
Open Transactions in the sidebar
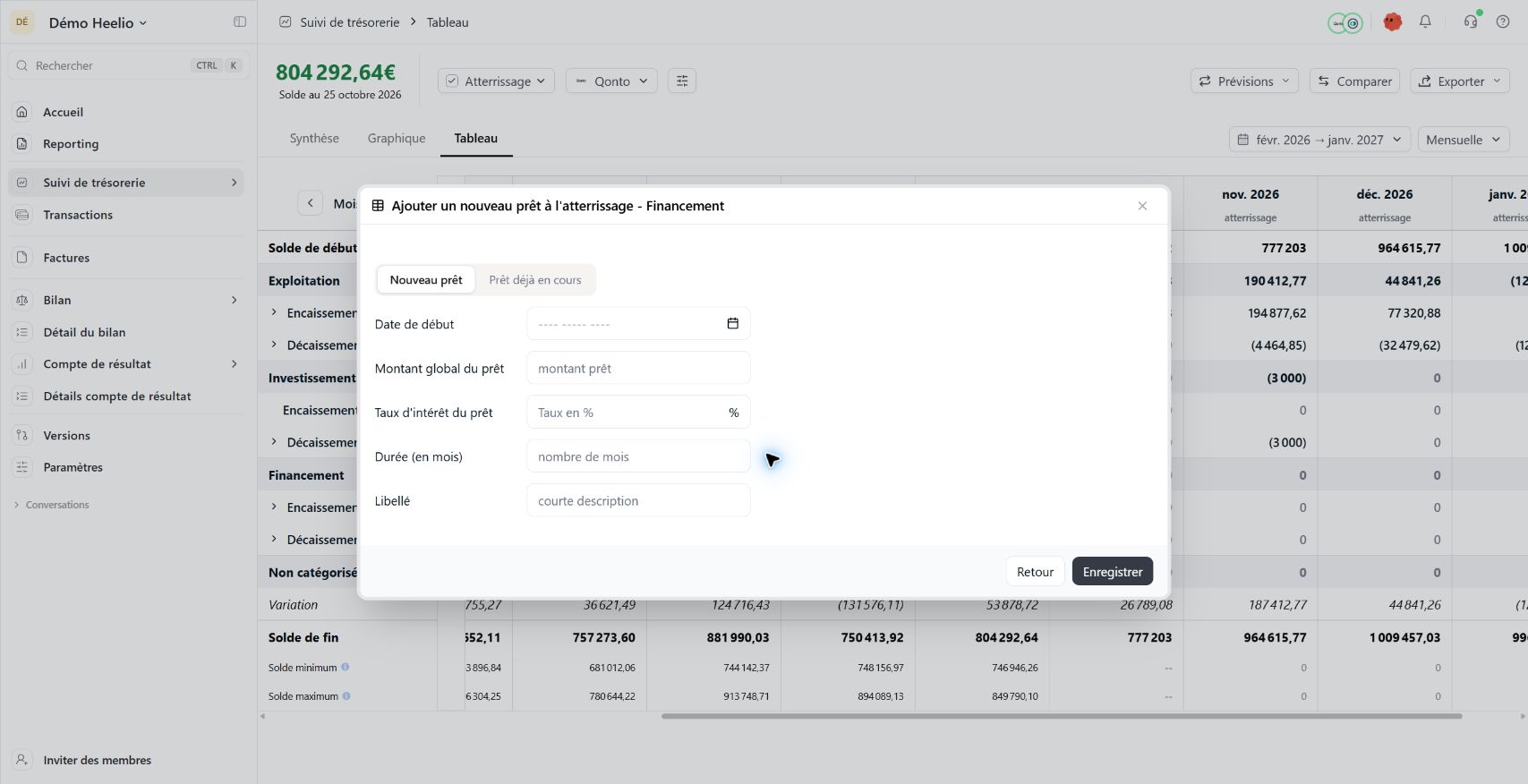coord(125,215)
